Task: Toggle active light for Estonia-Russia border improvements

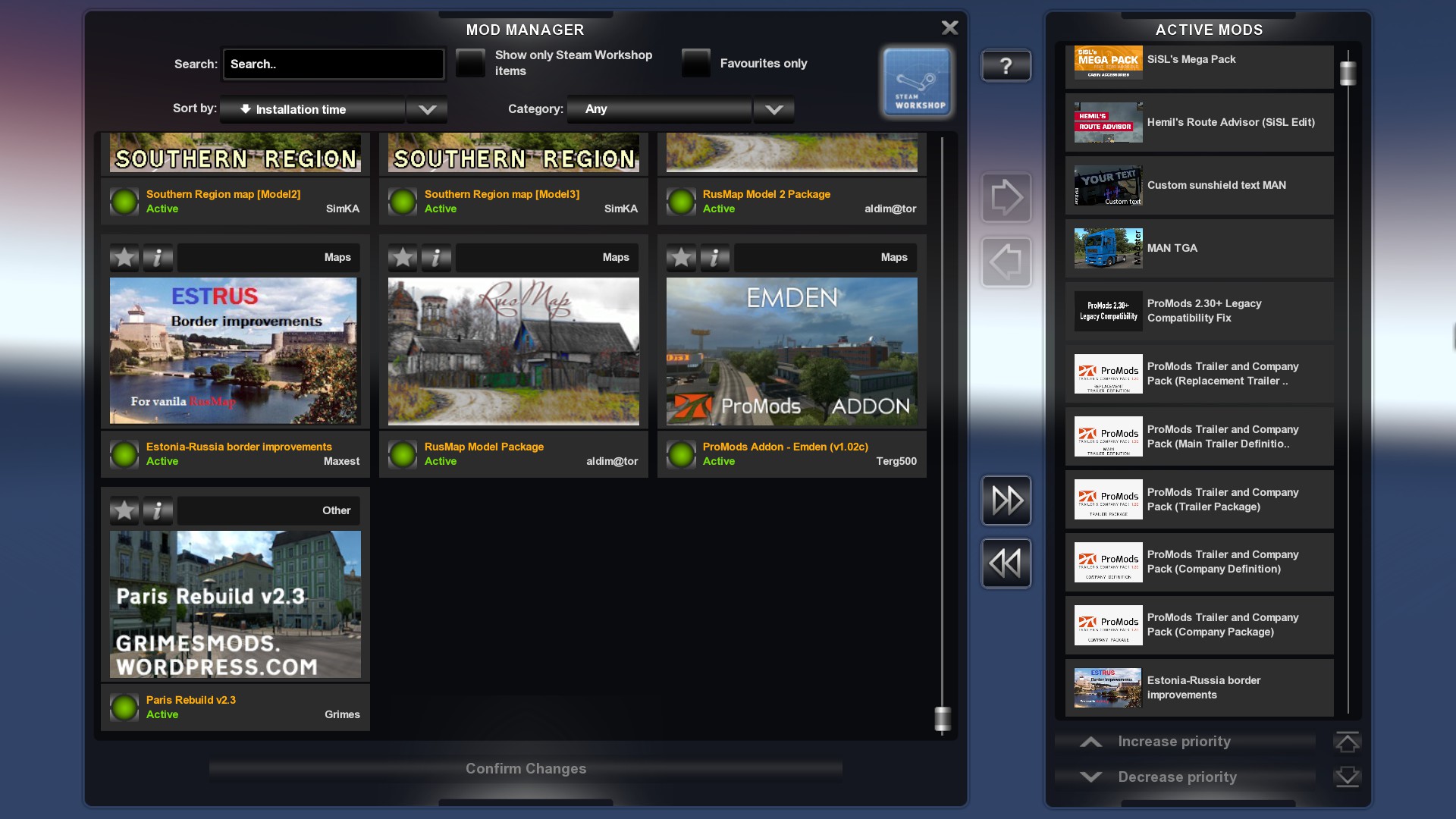Action: click(124, 454)
